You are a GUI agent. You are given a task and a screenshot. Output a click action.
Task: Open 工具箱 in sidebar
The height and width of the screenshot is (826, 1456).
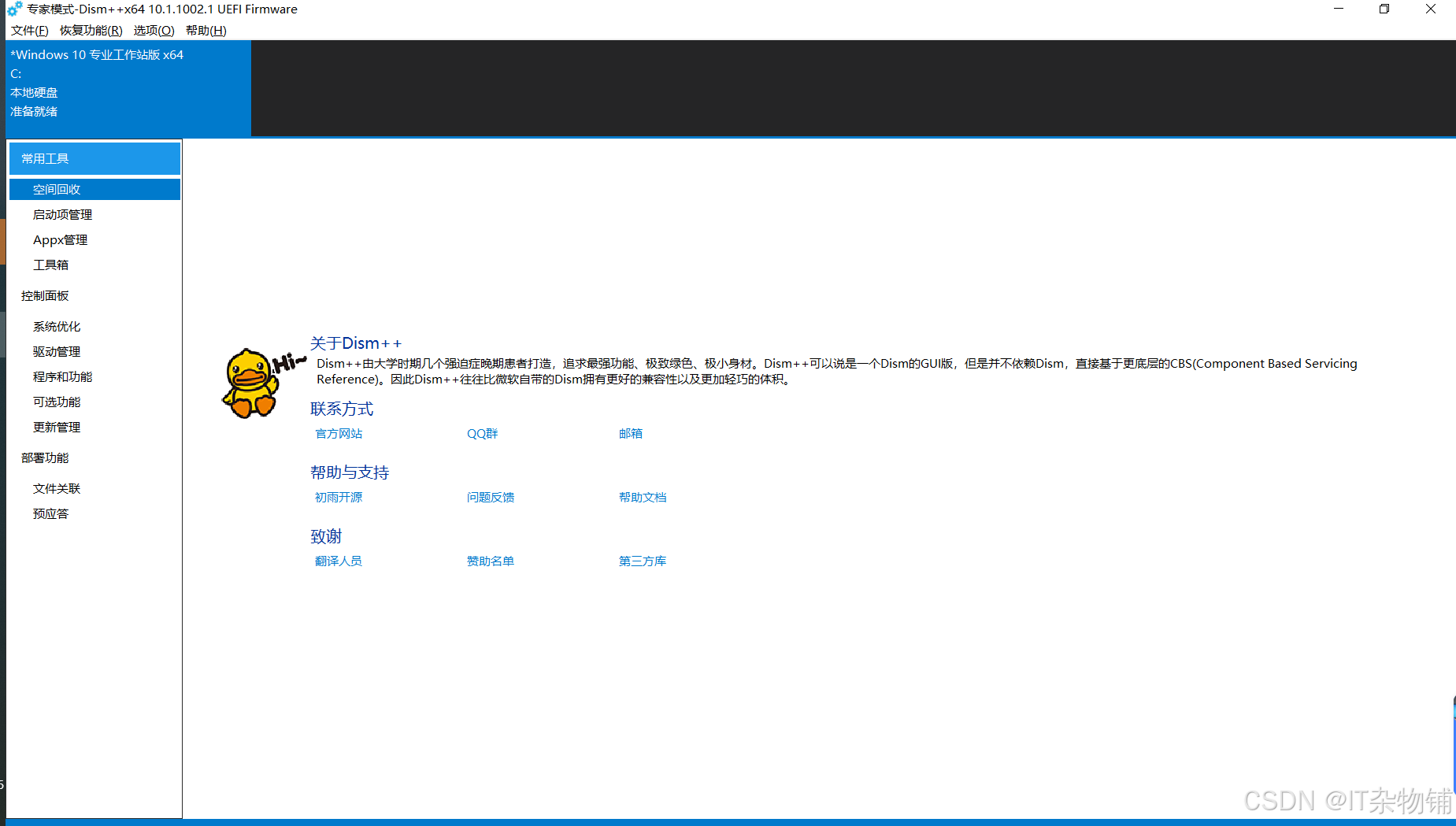point(94,265)
